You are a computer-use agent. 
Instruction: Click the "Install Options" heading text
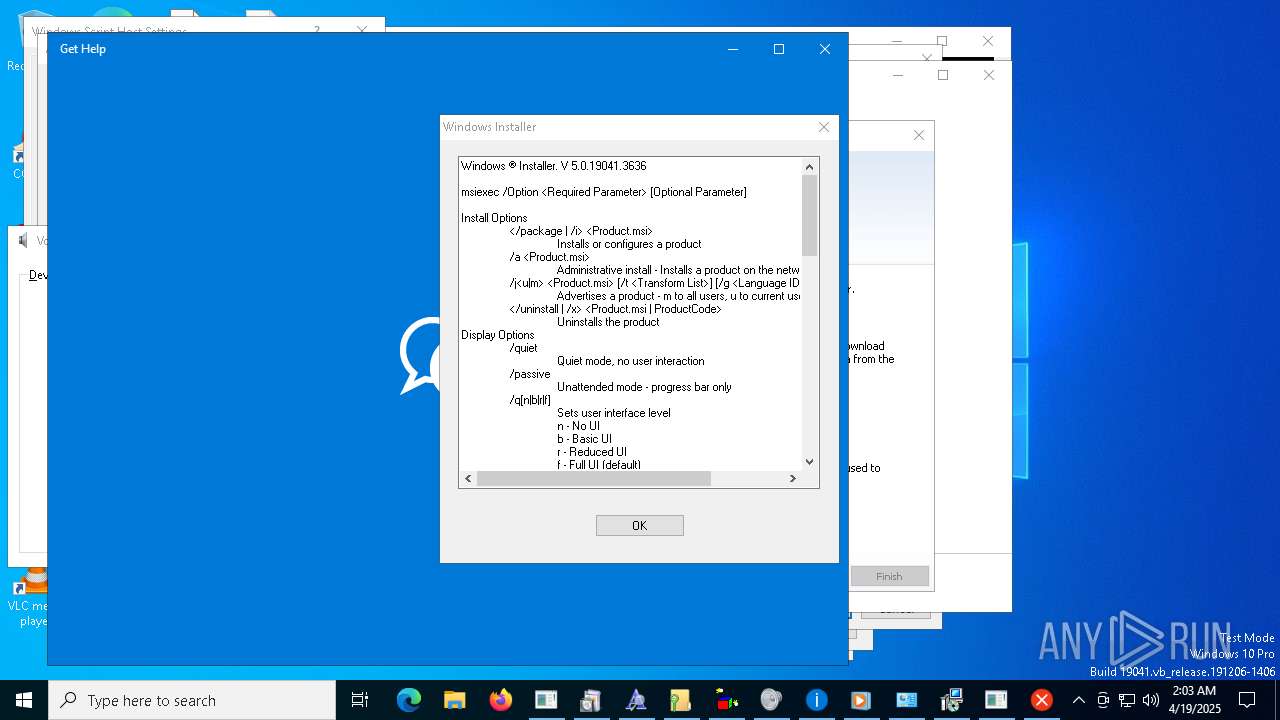coord(494,218)
